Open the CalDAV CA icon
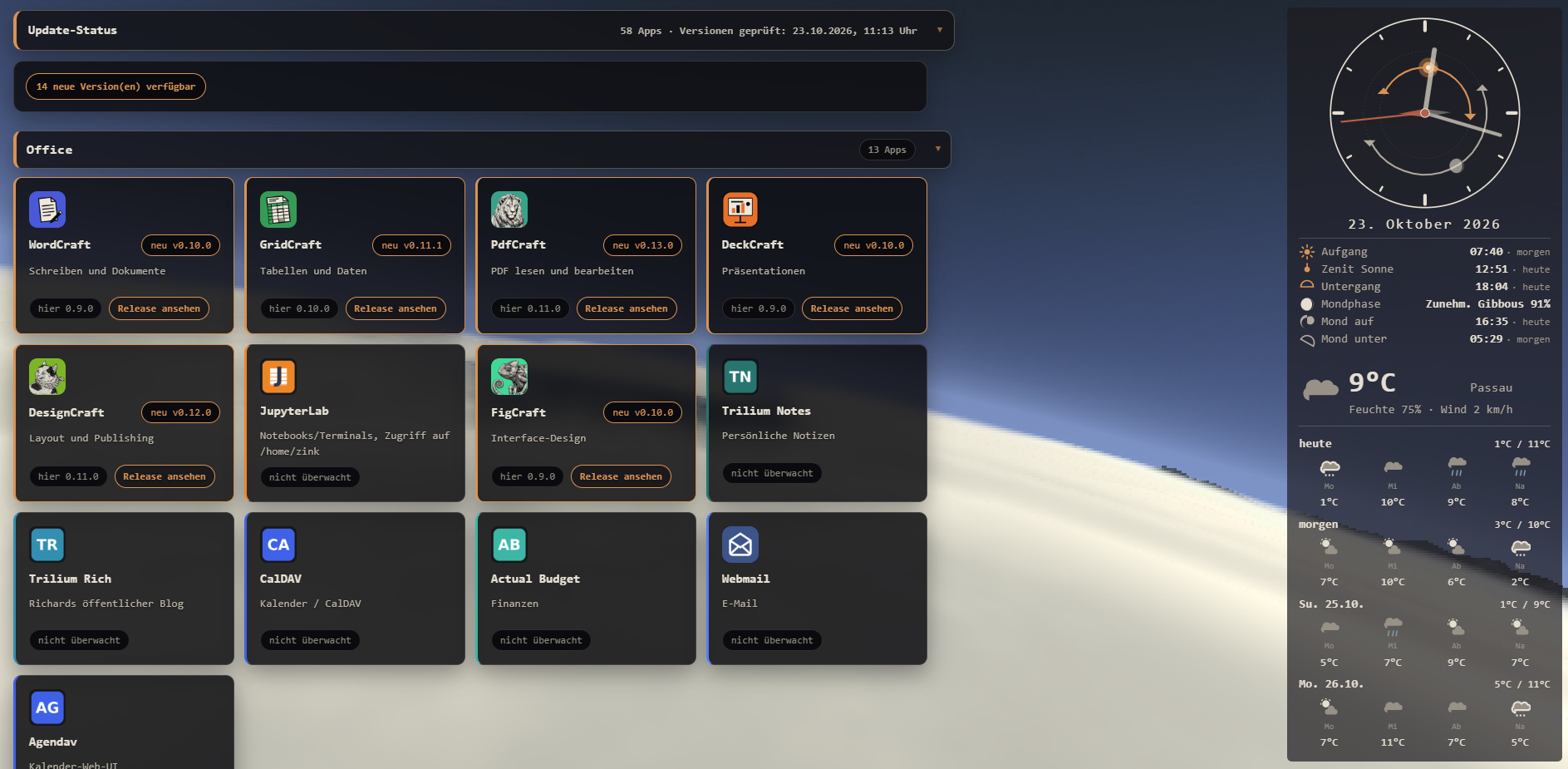The image size is (1568, 769). [x=278, y=545]
